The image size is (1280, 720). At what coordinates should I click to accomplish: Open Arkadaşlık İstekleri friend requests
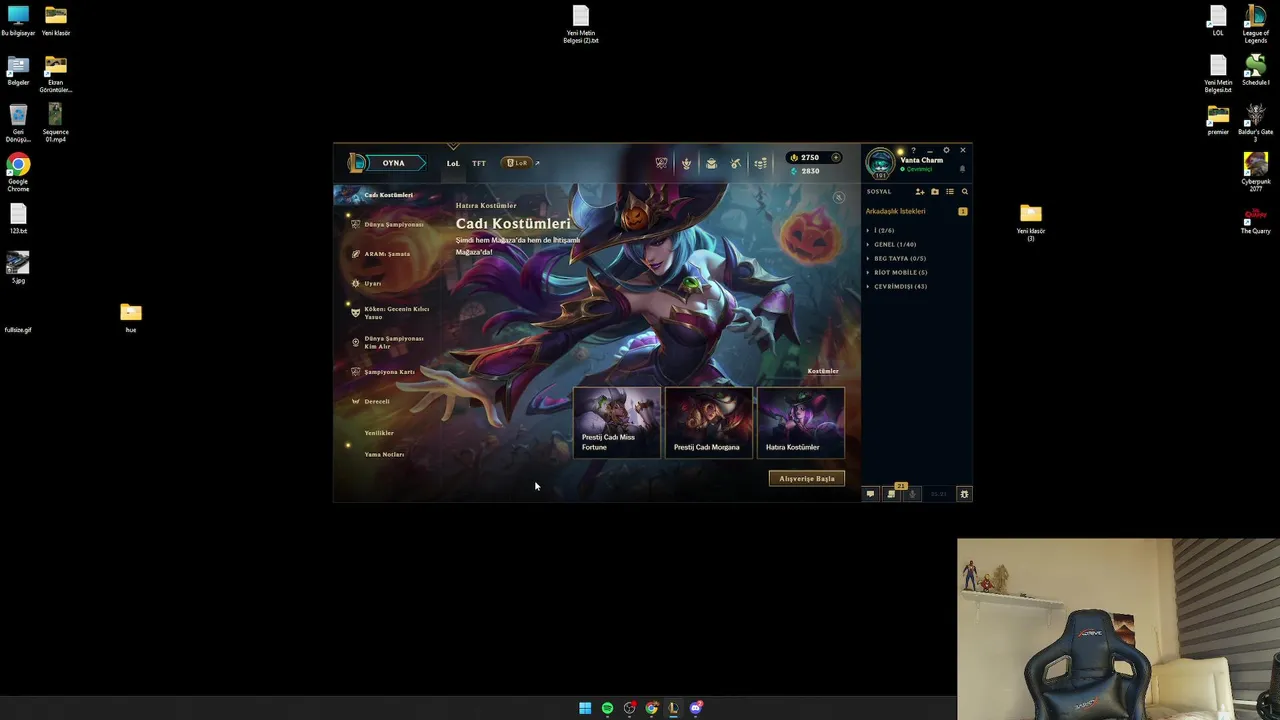pyautogui.click(x=895, y=211)
